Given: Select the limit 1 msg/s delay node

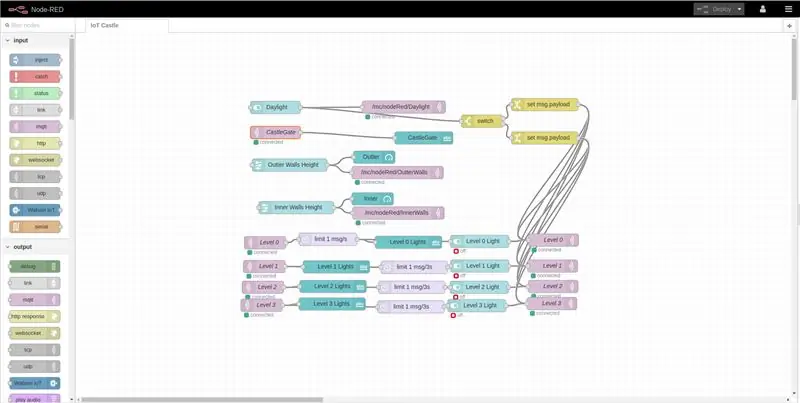Looking at the screenshot, I should click(x=328, y=239).
